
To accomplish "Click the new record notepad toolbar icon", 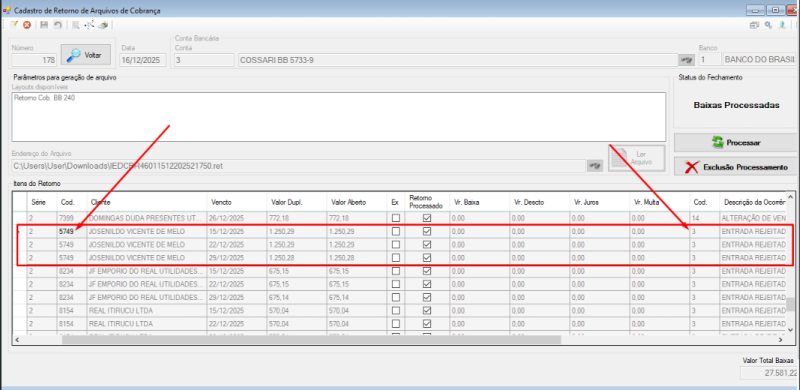I will click(x=14, y=25).
